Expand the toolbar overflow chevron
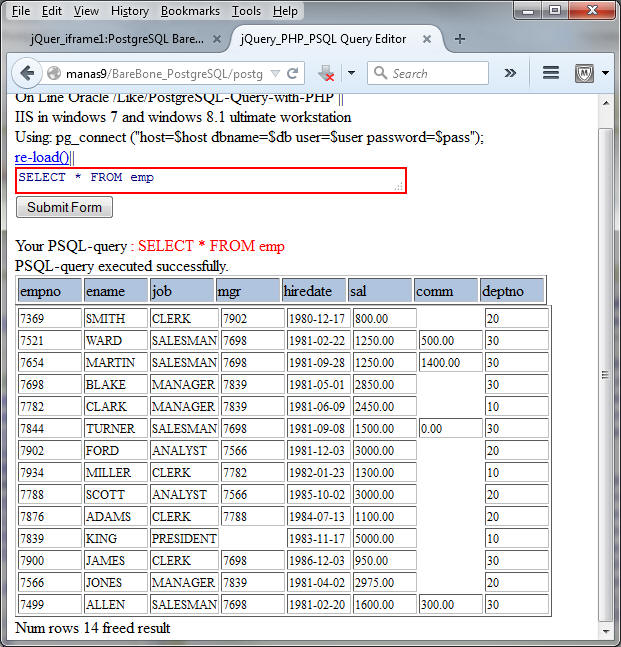Screen dimensions: 621x647 510,73
